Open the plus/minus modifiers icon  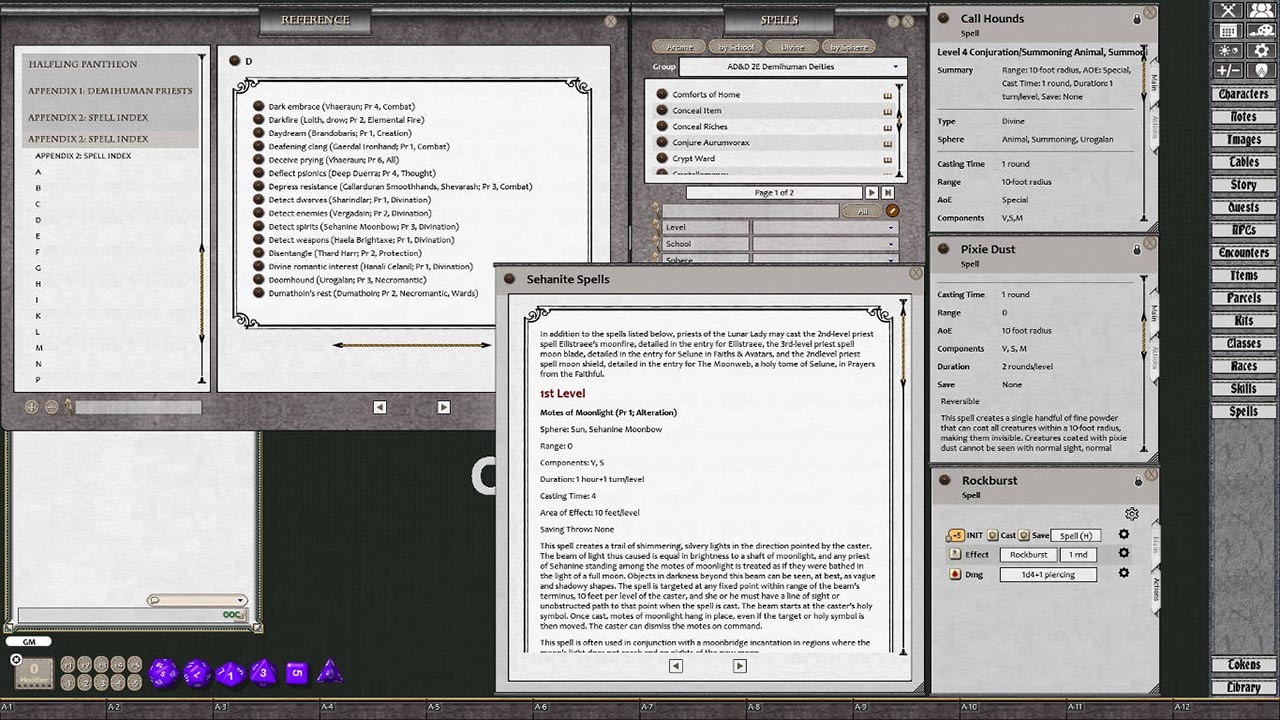1229,70
